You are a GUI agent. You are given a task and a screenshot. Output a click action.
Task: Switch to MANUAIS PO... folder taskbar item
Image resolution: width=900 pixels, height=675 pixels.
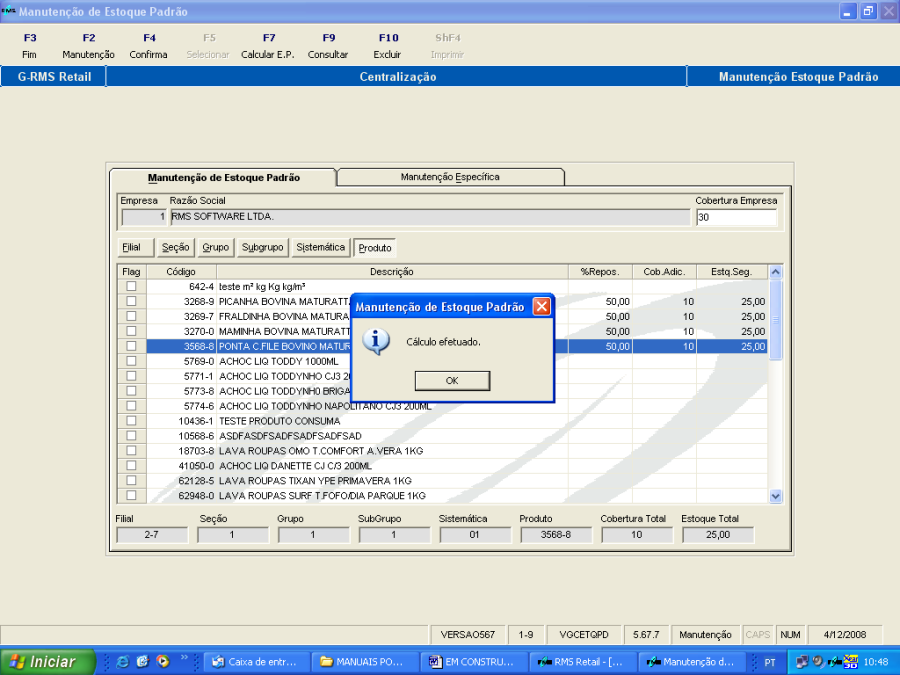(365, 662)
